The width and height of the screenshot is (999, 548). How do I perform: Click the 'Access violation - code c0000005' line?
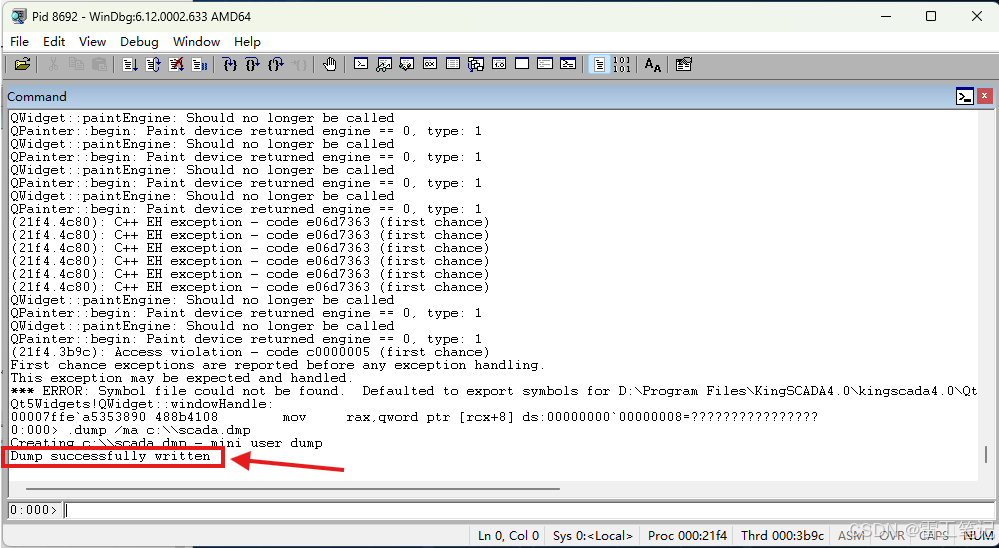250,352
